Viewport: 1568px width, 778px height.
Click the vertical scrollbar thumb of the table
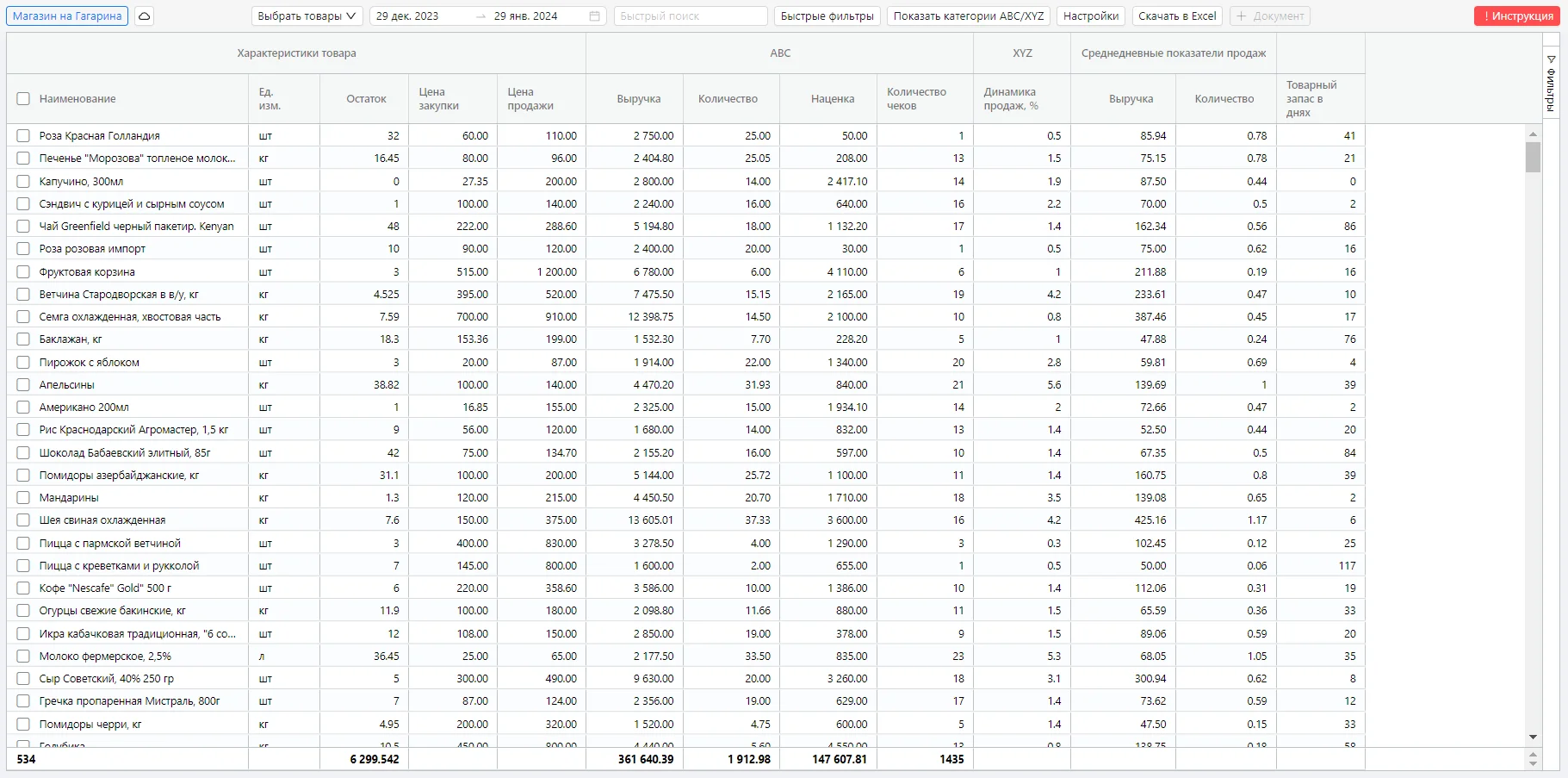pos(1533,158)
